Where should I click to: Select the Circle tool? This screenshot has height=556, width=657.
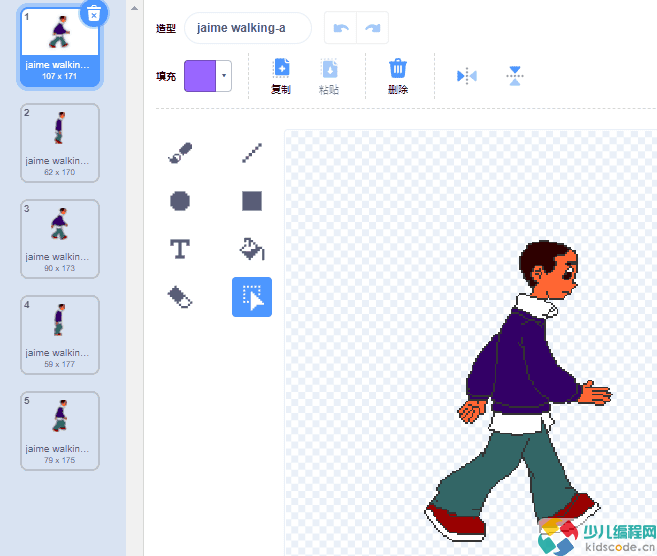coord(180,201)
